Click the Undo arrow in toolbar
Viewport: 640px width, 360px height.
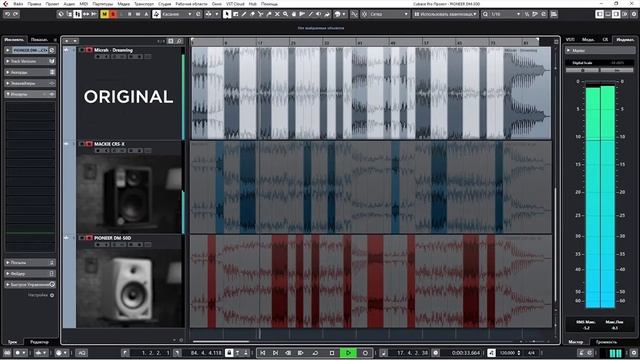coord(7,14)
